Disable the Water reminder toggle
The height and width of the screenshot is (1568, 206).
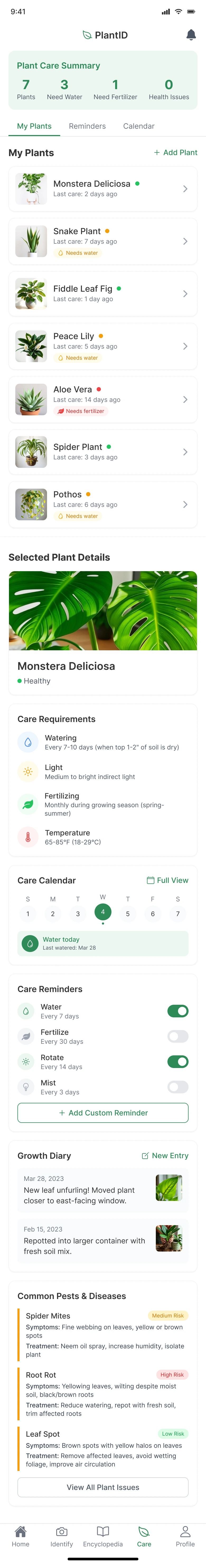pos(178,1011)
